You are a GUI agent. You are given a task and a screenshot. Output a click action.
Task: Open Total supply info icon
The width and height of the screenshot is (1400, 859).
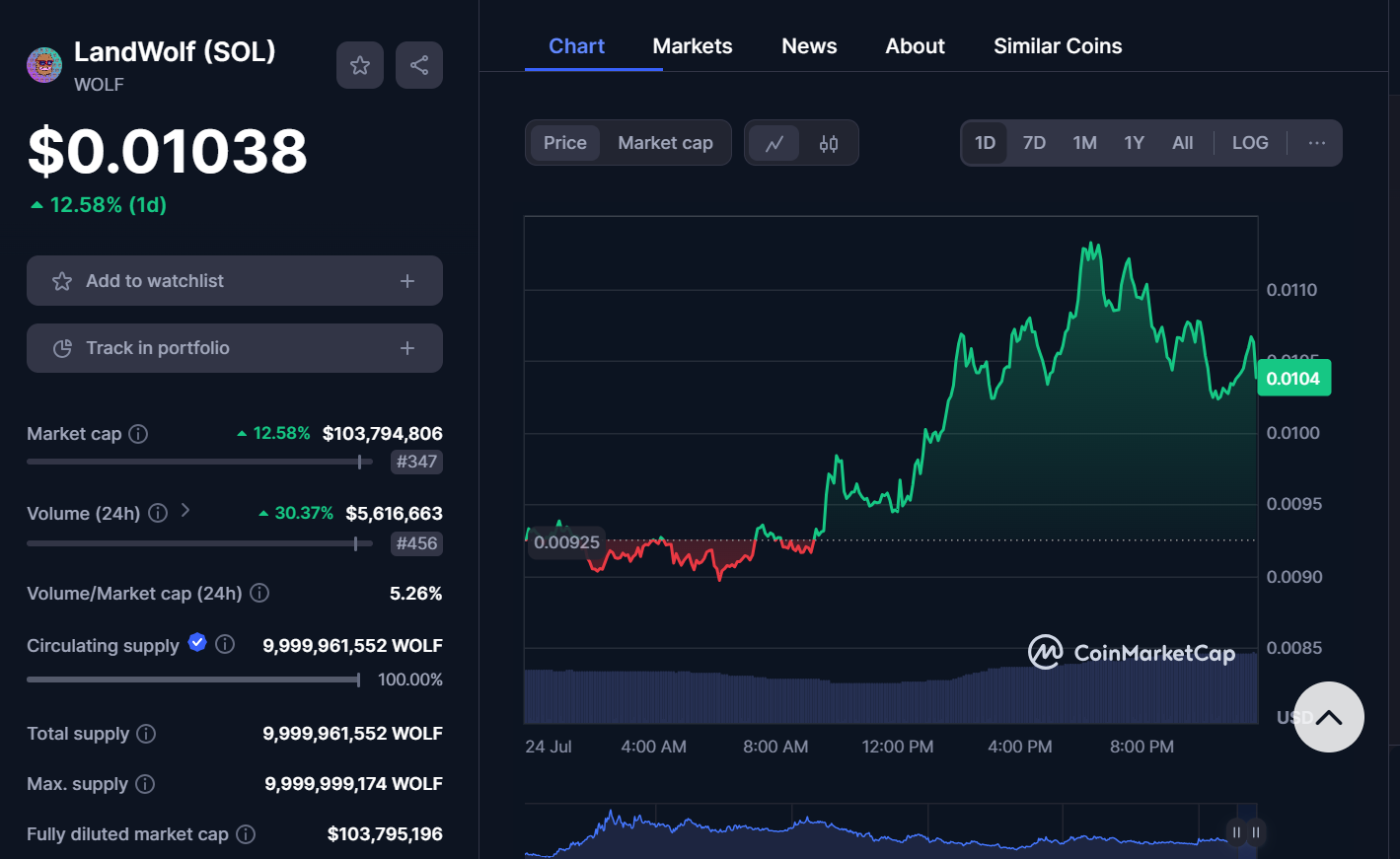(x=146, y=734)
